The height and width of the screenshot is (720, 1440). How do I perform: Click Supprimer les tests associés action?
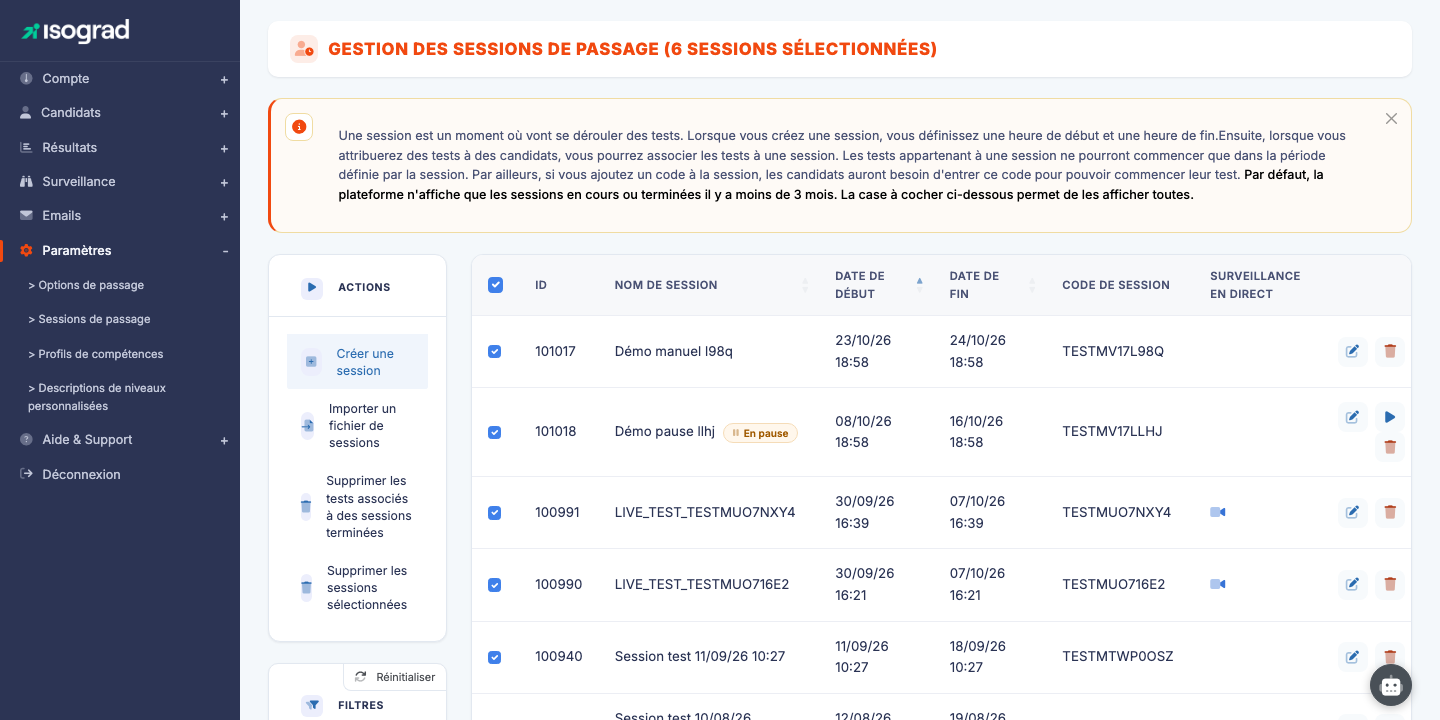tap(357, 507)
